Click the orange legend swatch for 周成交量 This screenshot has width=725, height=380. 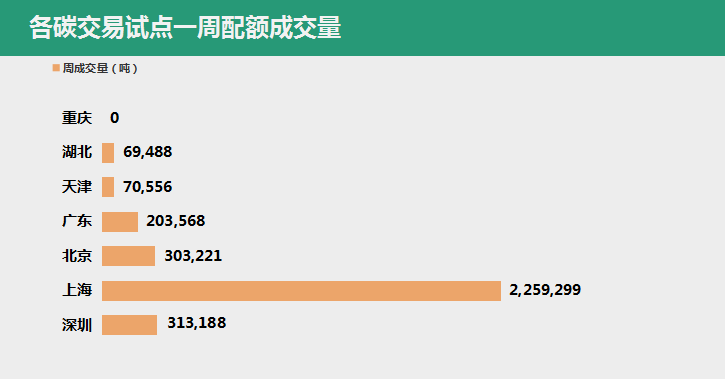pos(56,68)
